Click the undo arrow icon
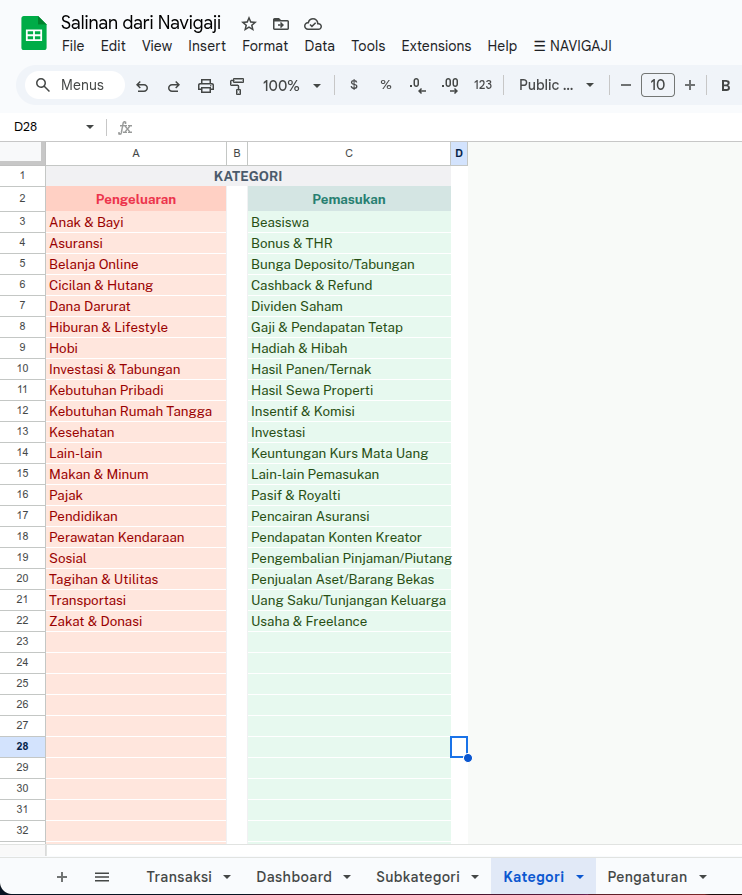742x895 pixels. click(142, 86)
